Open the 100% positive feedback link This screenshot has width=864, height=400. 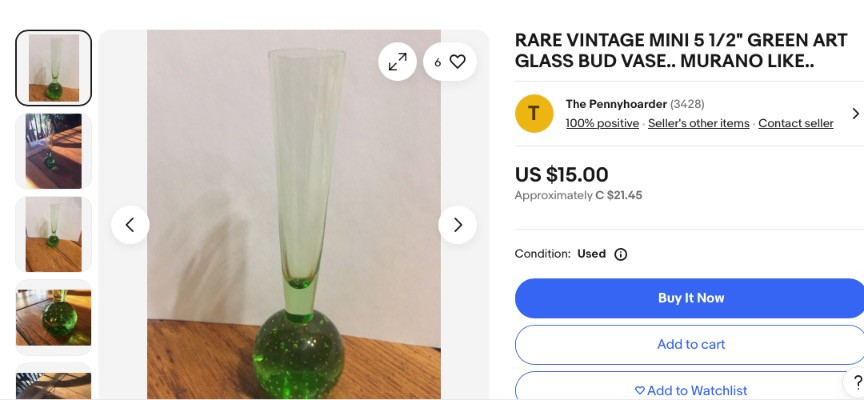point(602,123)
